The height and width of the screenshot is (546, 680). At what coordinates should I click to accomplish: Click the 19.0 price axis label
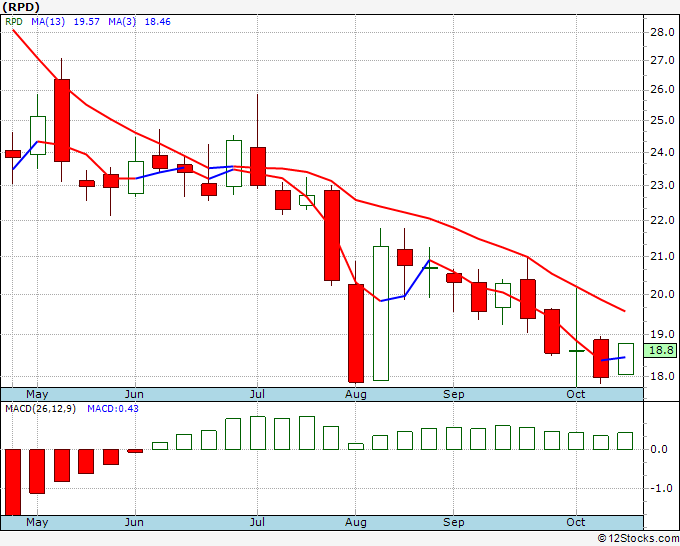click(x=662, y=334)
